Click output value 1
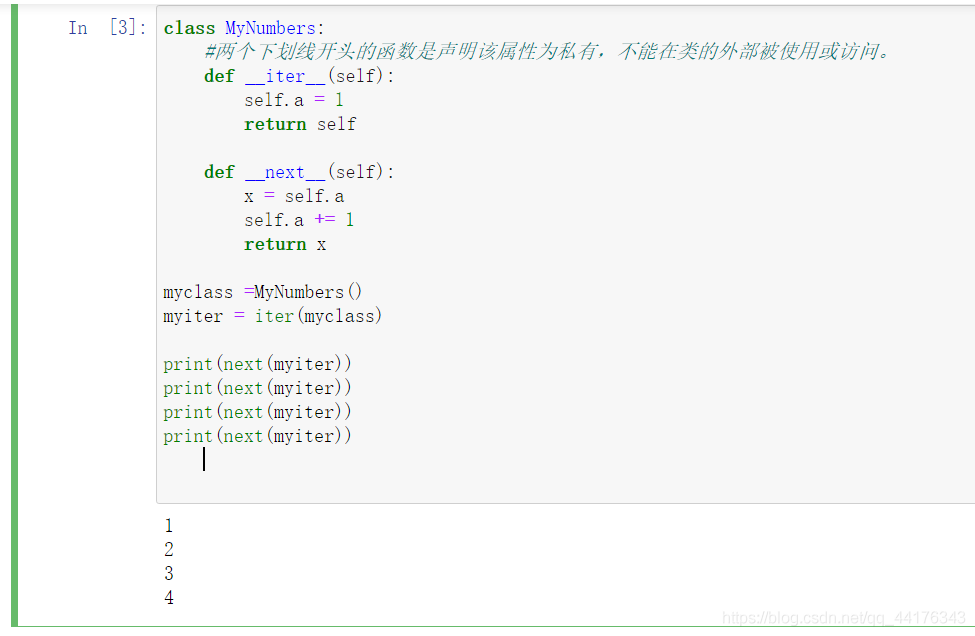Screen dimensions: 975x636 click(169, 526)
